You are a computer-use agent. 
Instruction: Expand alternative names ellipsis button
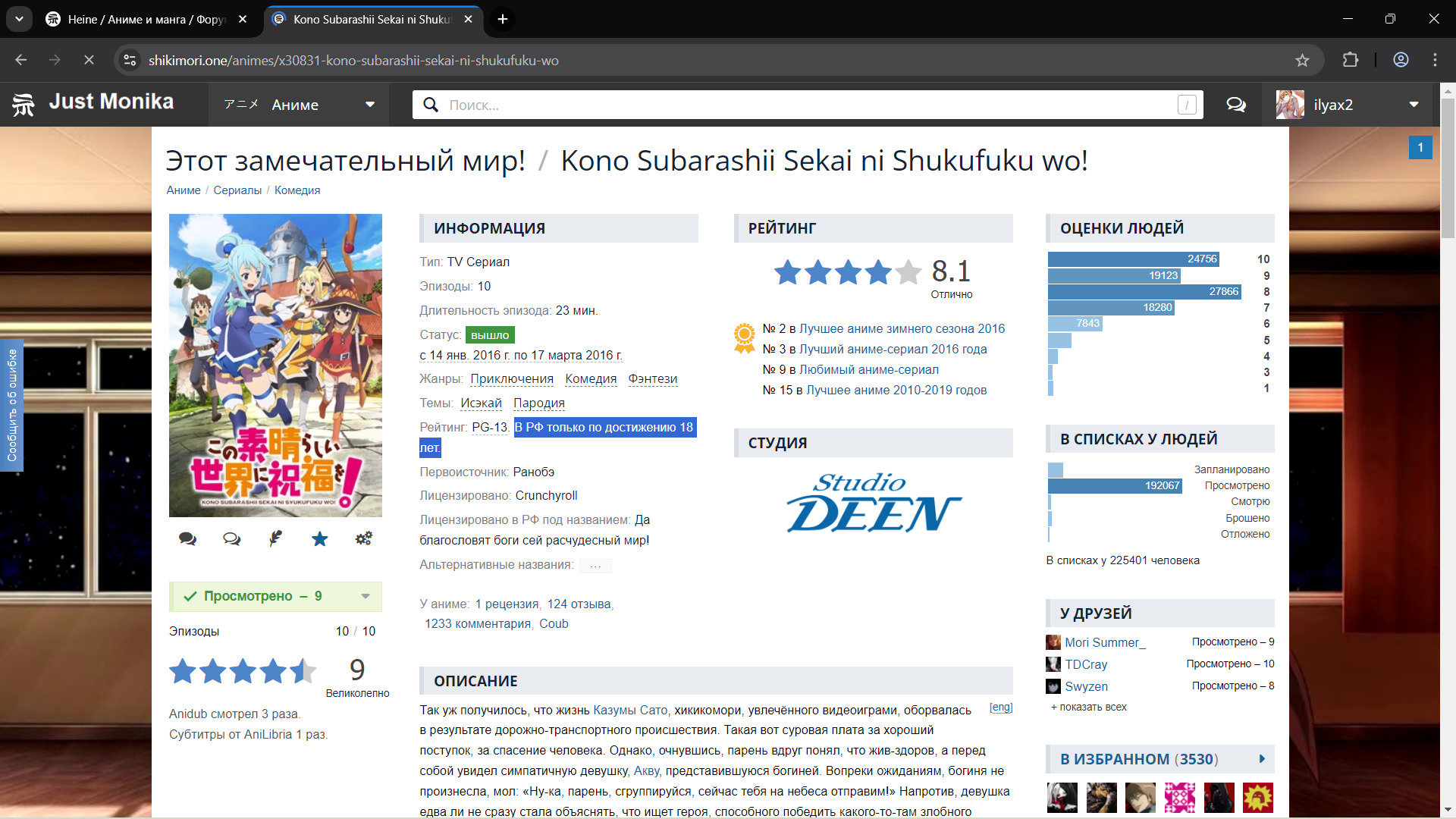(595, 566)
